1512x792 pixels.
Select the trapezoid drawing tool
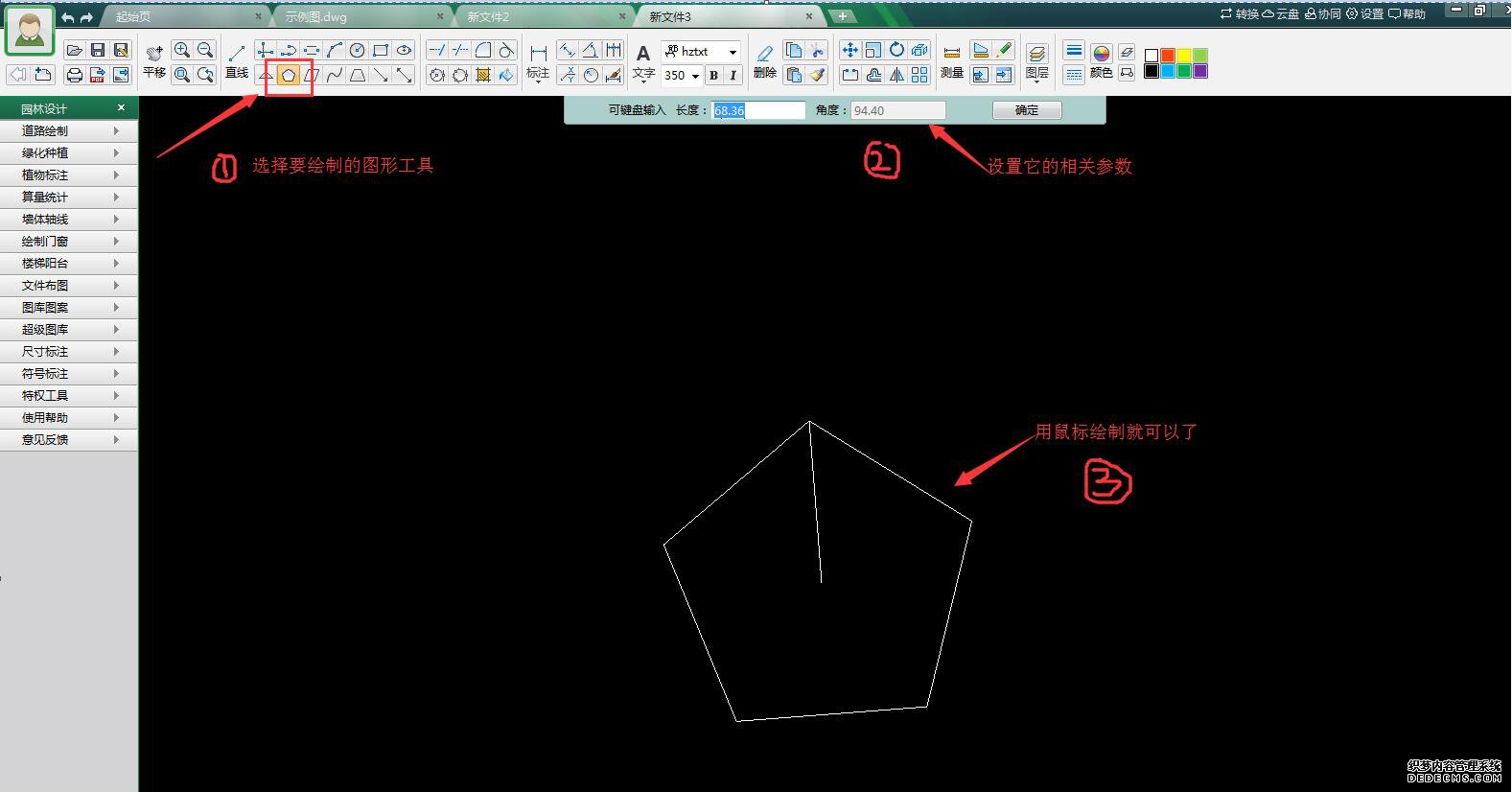point(358,75)
